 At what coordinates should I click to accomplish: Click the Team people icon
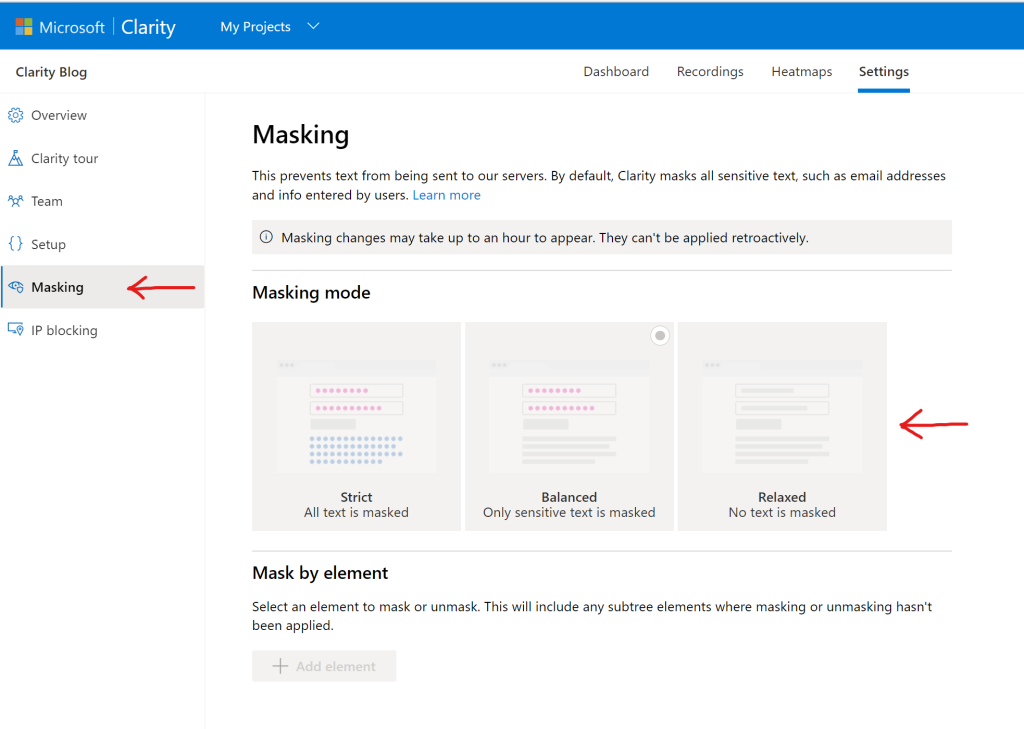[16, 201]
